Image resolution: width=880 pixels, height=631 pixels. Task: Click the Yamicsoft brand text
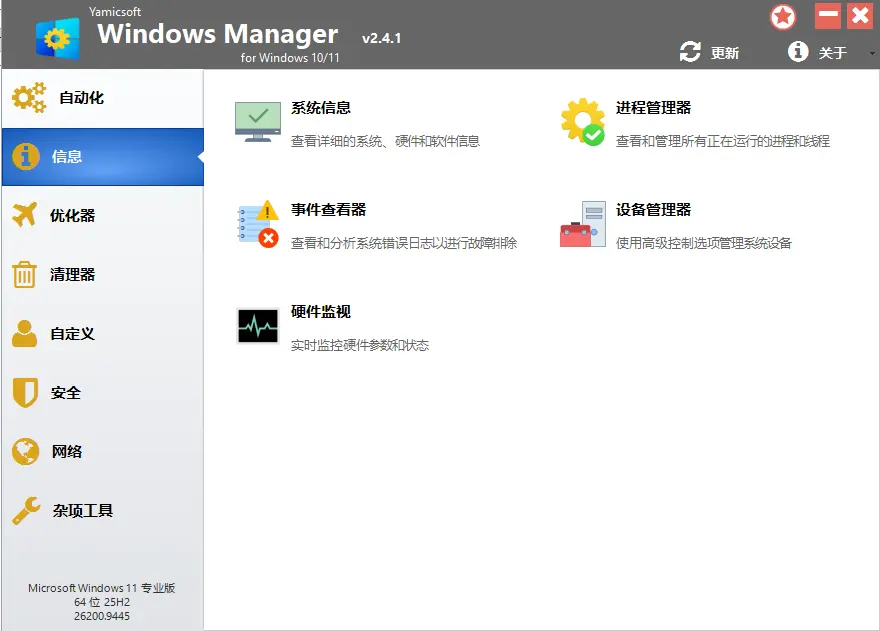click(x=114, y=11)
